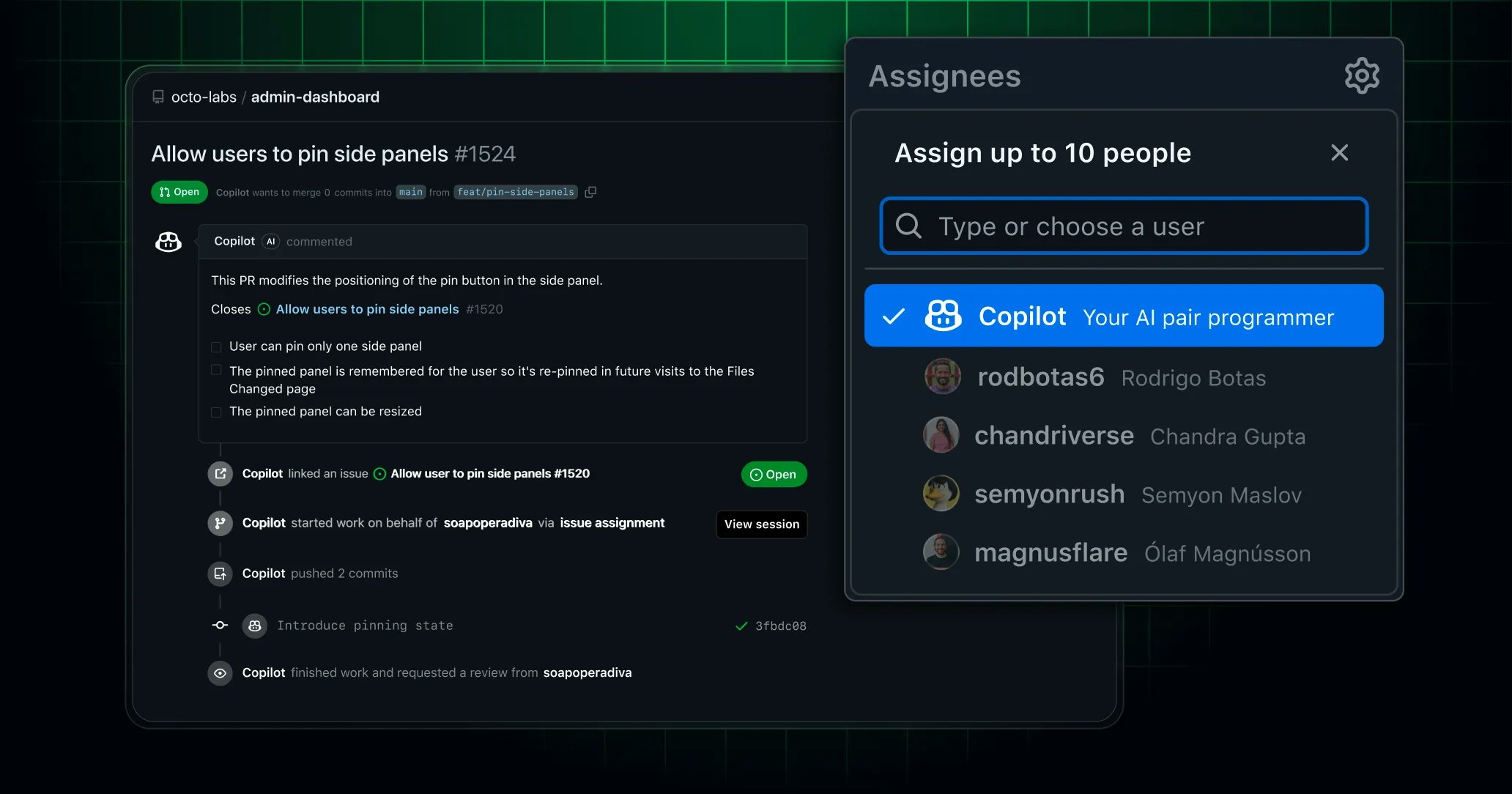
Task: Check the pinned panel remembered for user checkbox
Action: [x=215, y=370]
